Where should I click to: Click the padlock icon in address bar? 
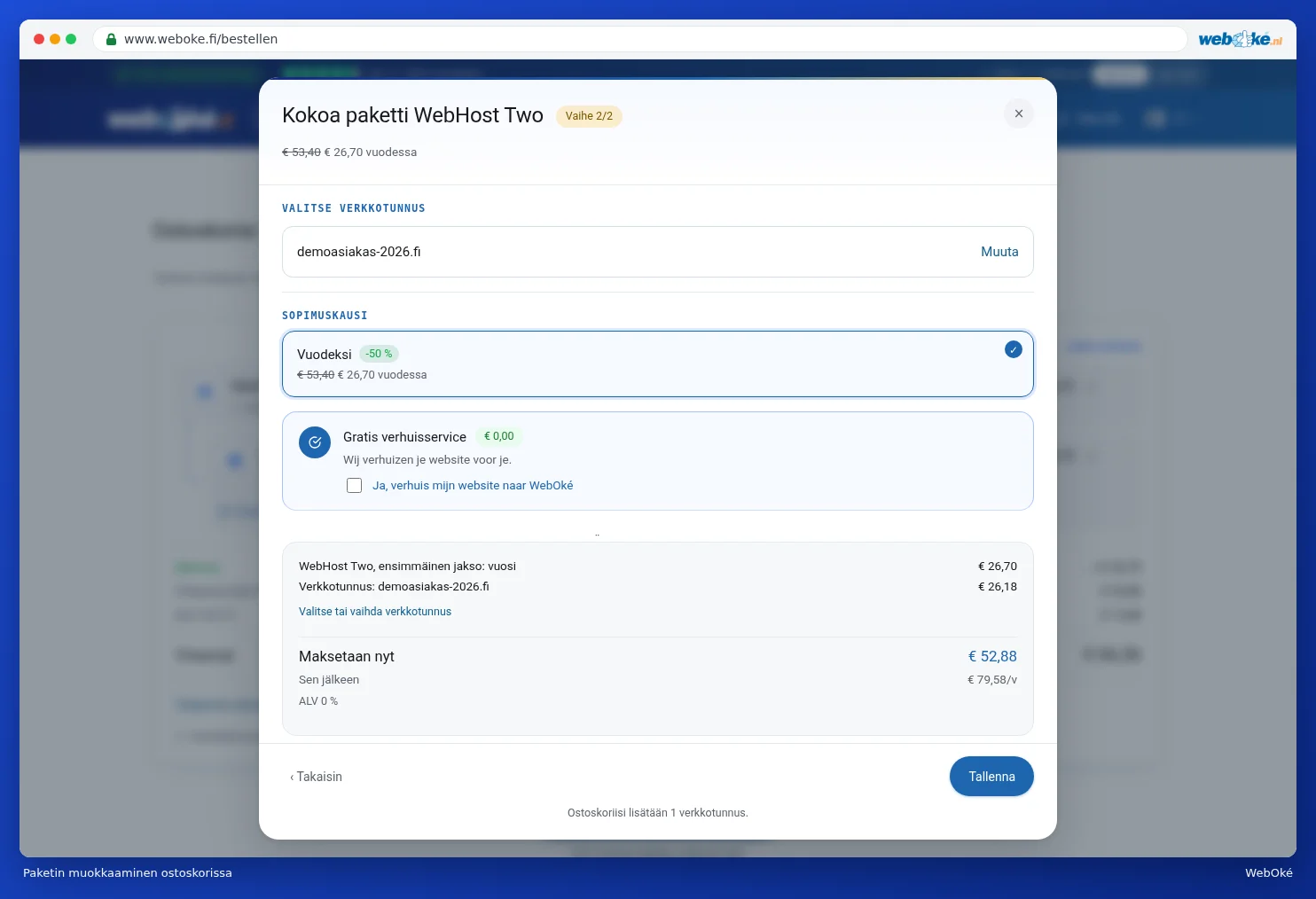pyautogui.click(x=111, y=39)
